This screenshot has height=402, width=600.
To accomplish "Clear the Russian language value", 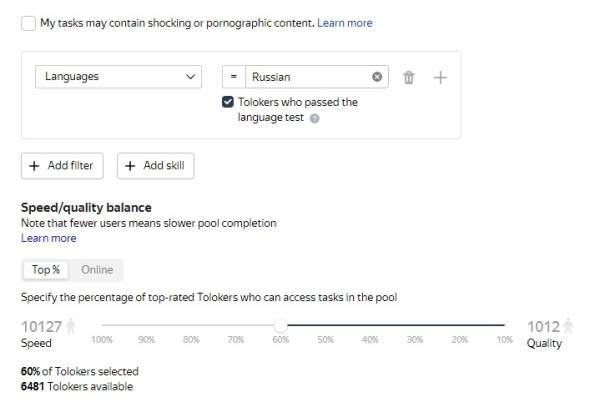I will coord(377,77).
